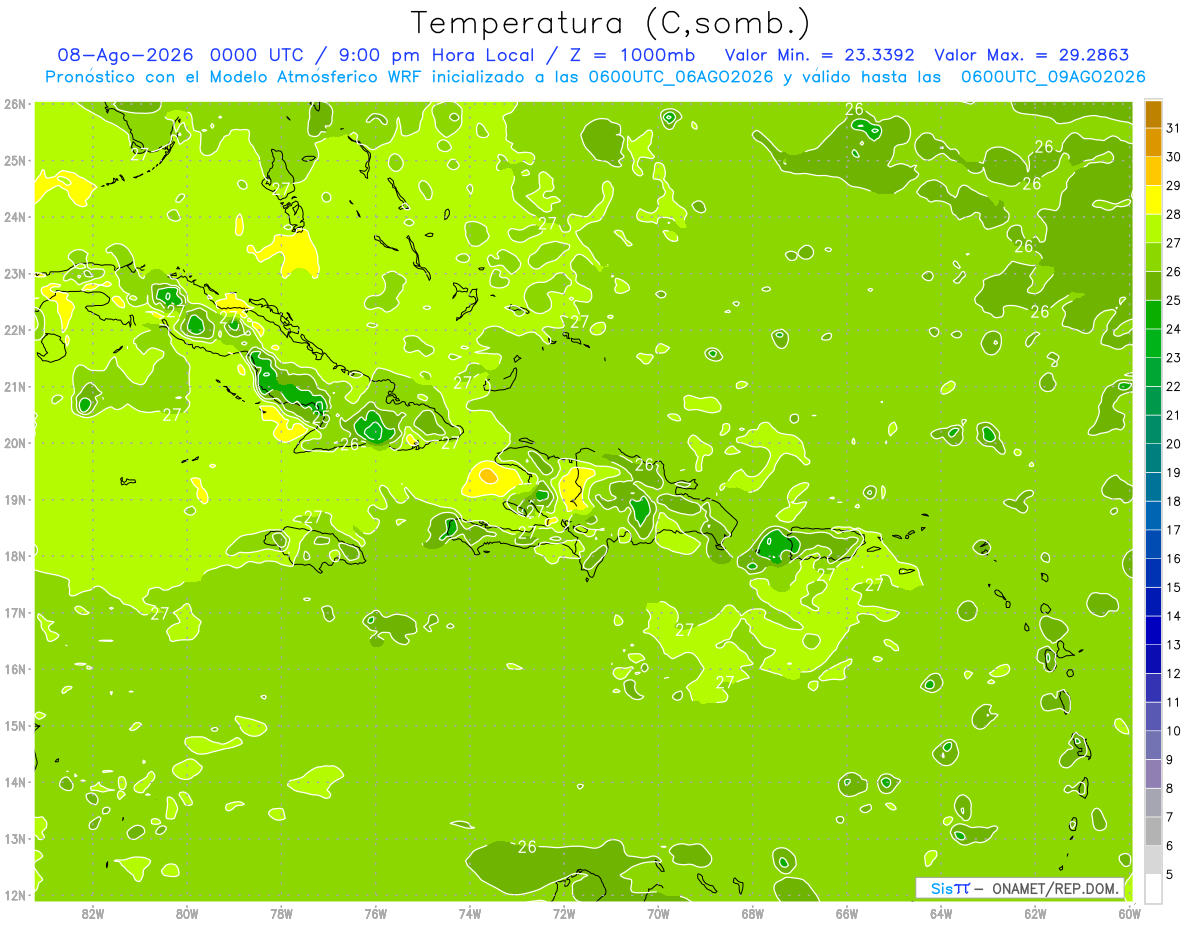
Task: Click the "66W" longitude axis label
Action: pyautogui.click(x=847, y=912)
